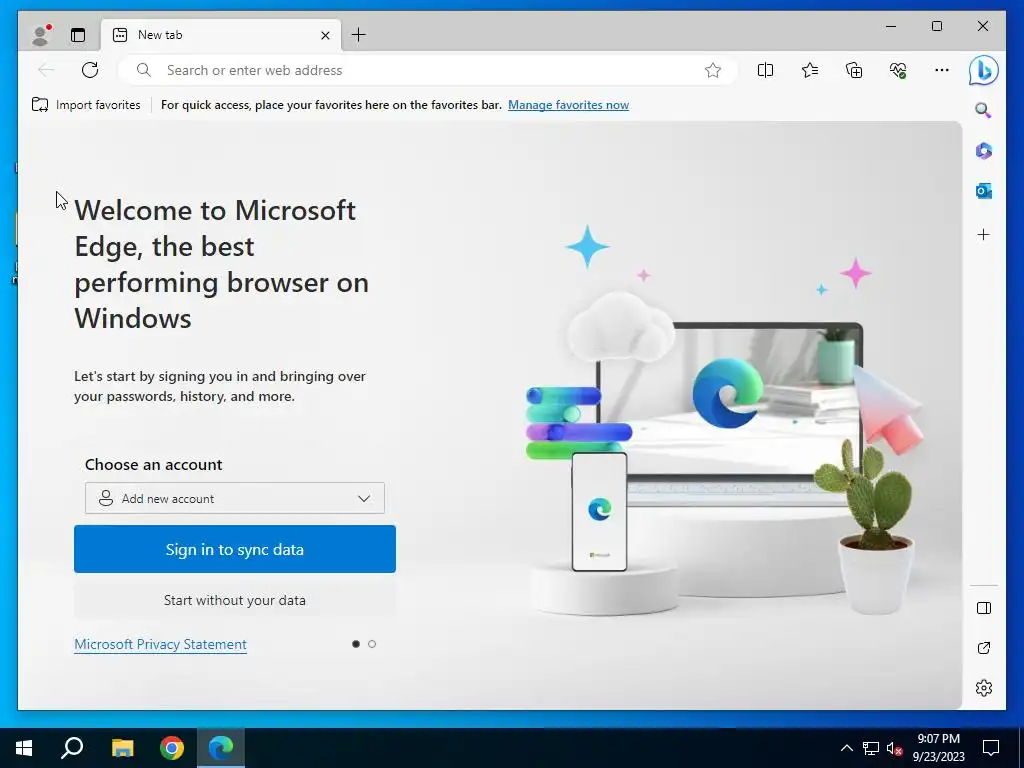
Task: Expand the Add new account dropdown
Action: coord(234,498)
